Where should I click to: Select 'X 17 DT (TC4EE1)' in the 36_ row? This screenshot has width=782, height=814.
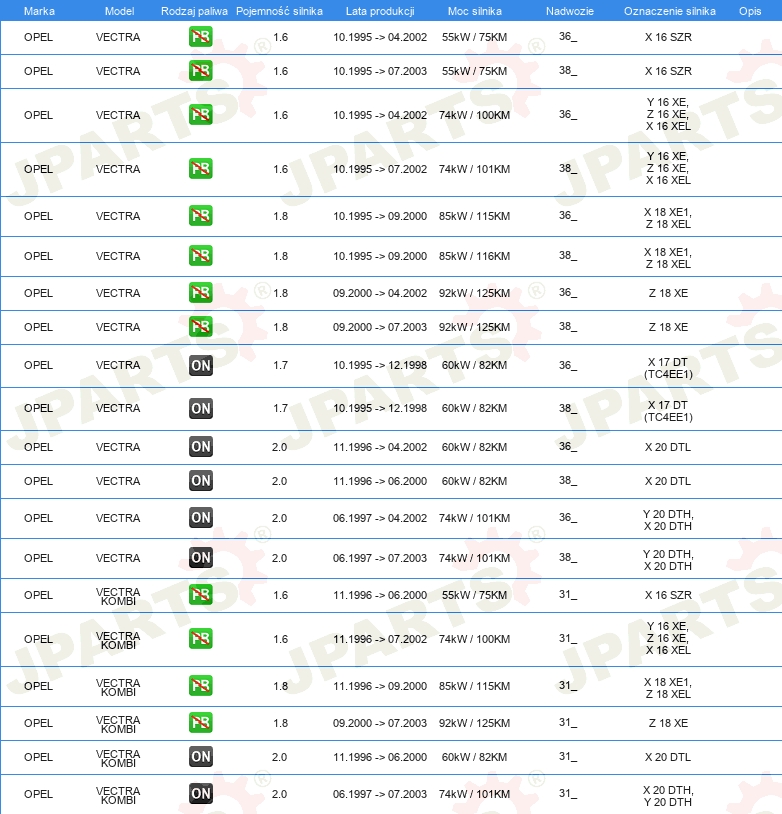click(668, 368)
